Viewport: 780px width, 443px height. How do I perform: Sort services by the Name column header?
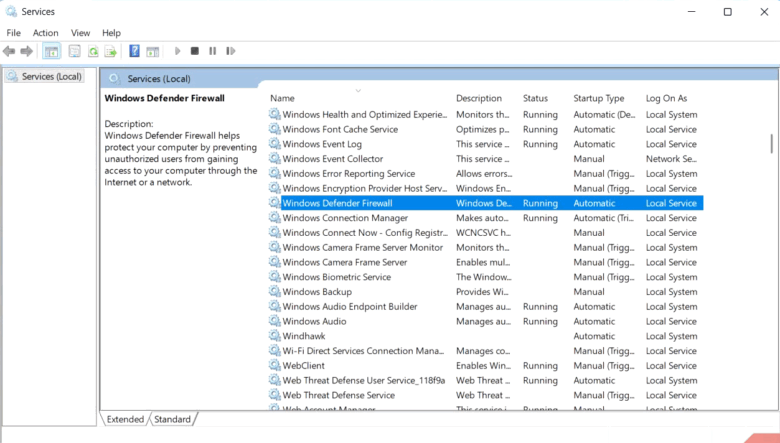283,98
